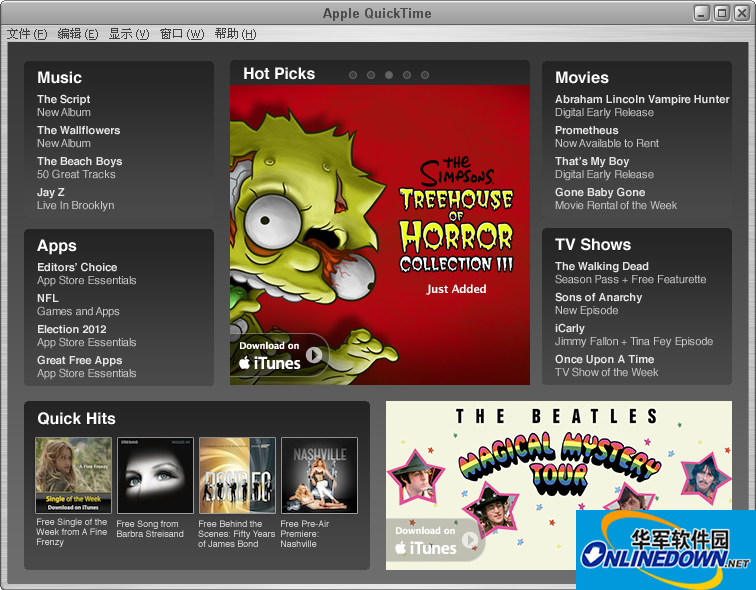
Task: Select the first Hot Picks page dot
Action: point(353,75)
